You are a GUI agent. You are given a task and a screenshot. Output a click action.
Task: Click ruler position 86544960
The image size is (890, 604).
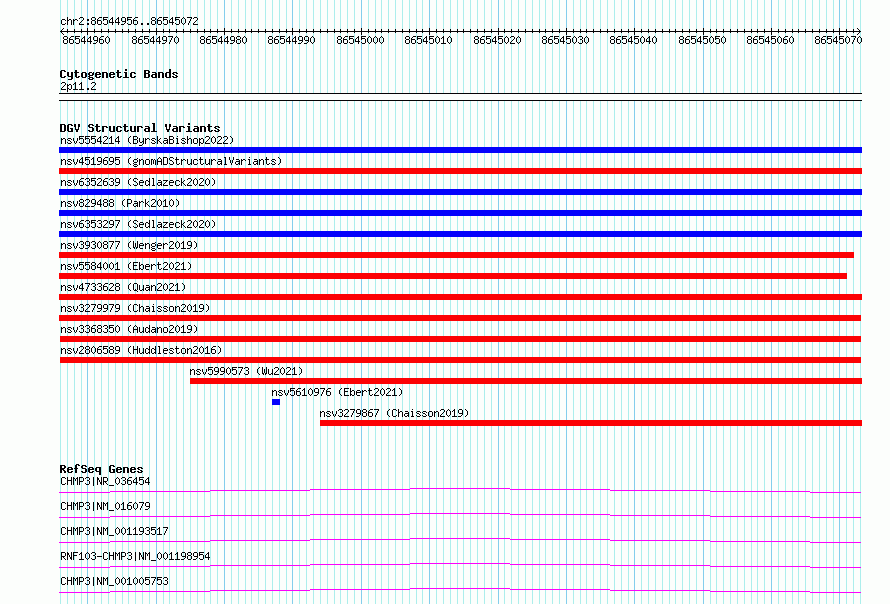coord(86,40)
